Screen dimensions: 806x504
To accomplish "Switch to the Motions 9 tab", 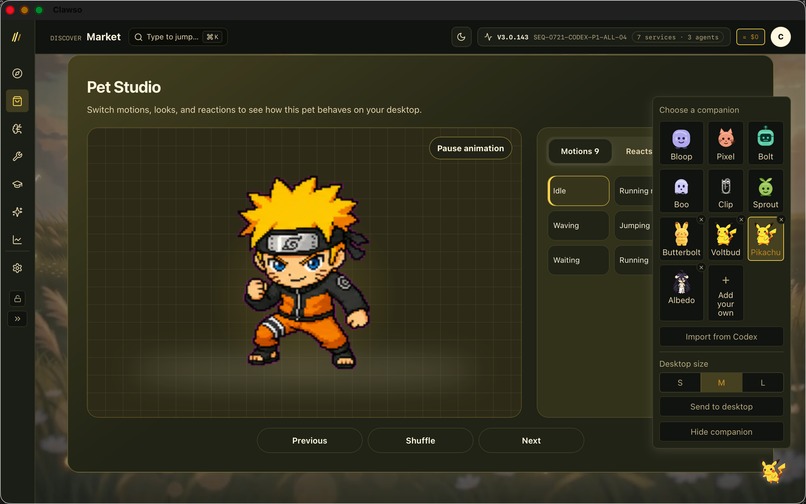I will [580, 151].
